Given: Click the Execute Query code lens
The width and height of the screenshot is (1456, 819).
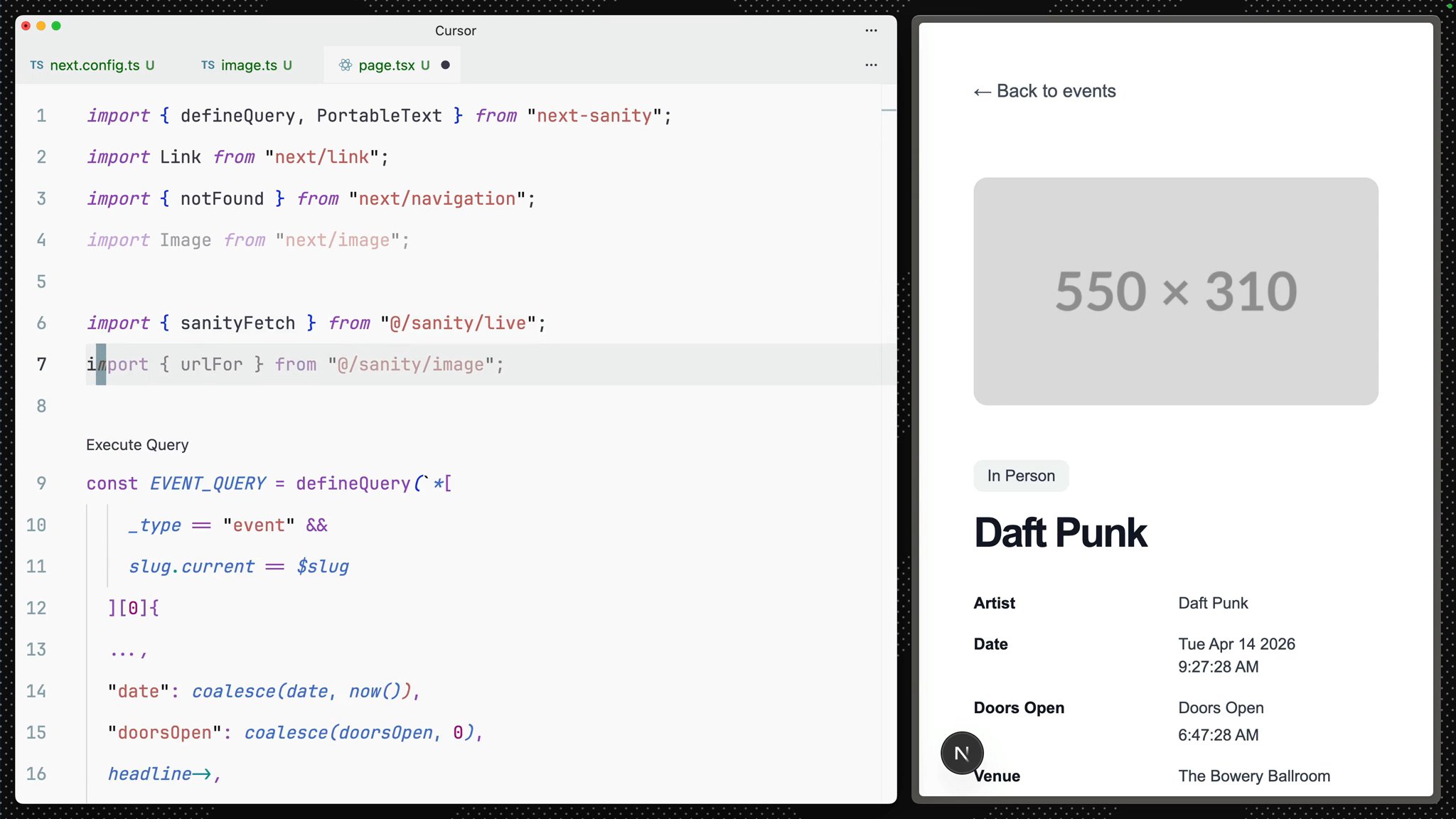Looking at the screenshot, I should 137,445.
